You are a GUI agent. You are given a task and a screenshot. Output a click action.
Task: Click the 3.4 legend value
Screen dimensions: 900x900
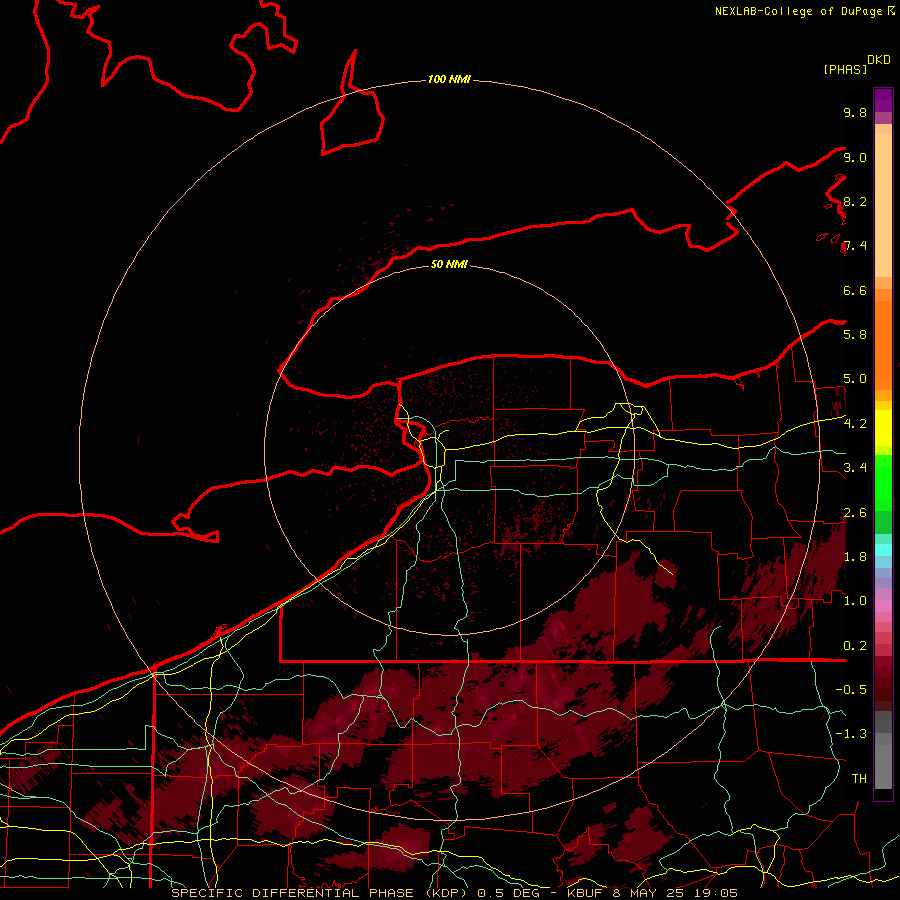[x=855, y=467]
